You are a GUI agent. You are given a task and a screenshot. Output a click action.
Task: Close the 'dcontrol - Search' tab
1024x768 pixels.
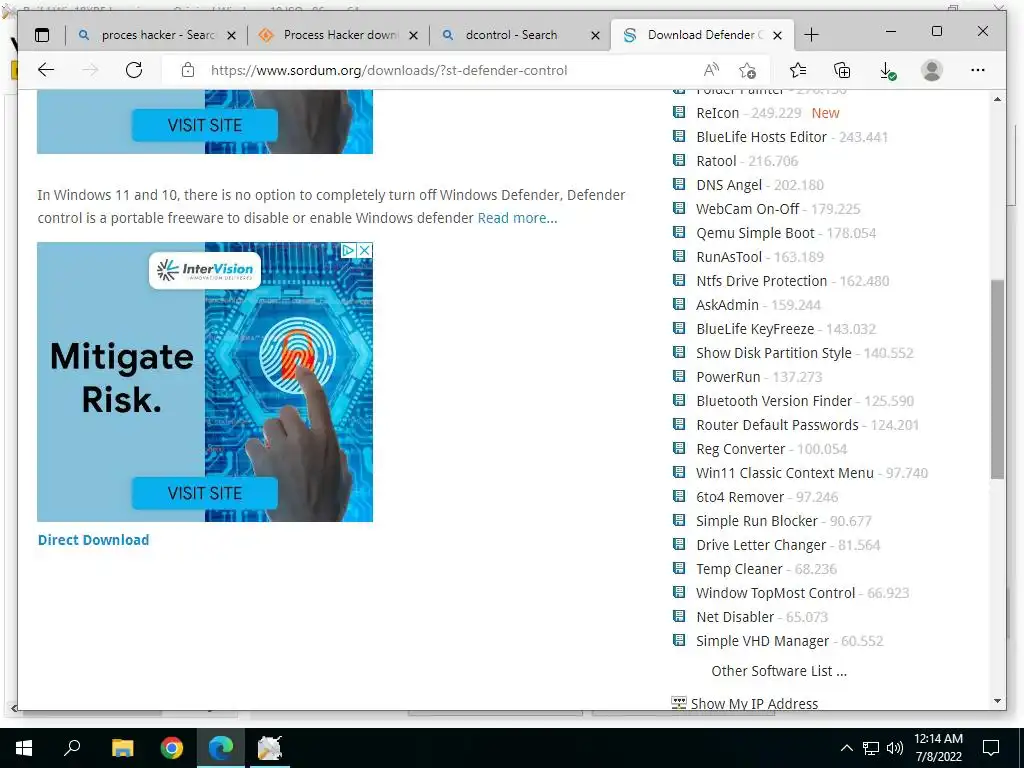pyautogui.click(x=596, y=35)
